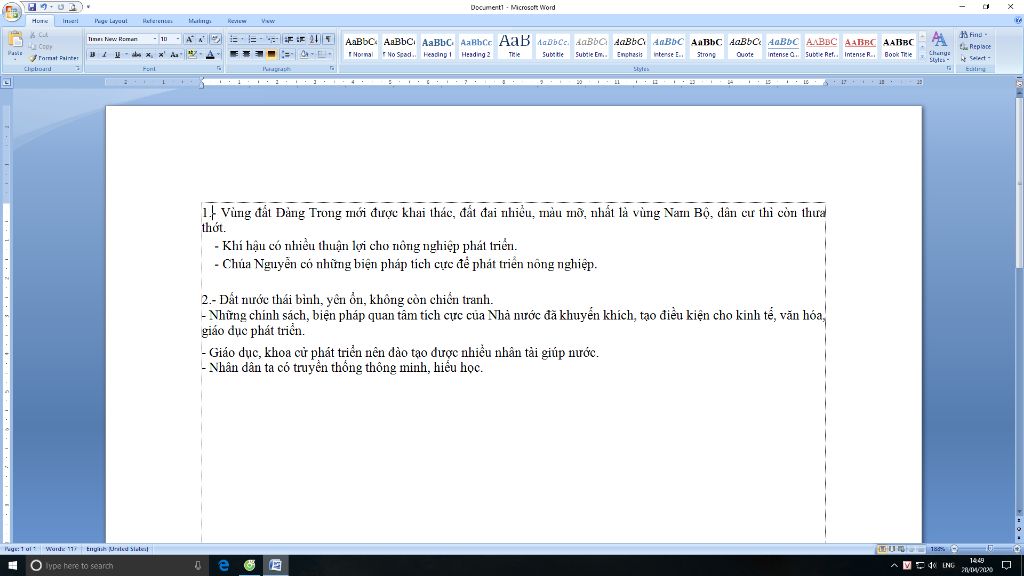
Task: Decrease paragraph indent
Action: [289, 39]
